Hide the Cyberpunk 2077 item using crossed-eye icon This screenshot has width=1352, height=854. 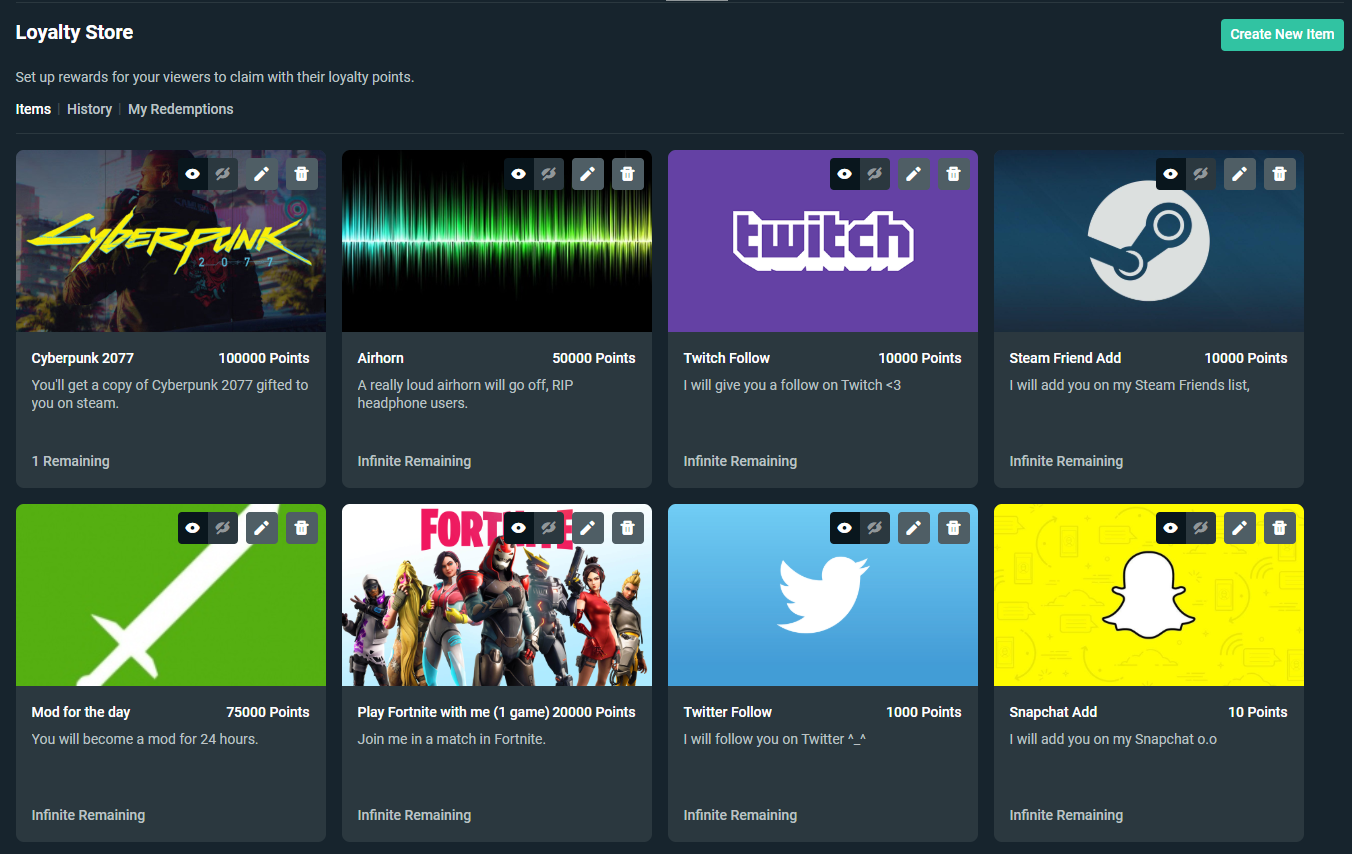(223, 174)
